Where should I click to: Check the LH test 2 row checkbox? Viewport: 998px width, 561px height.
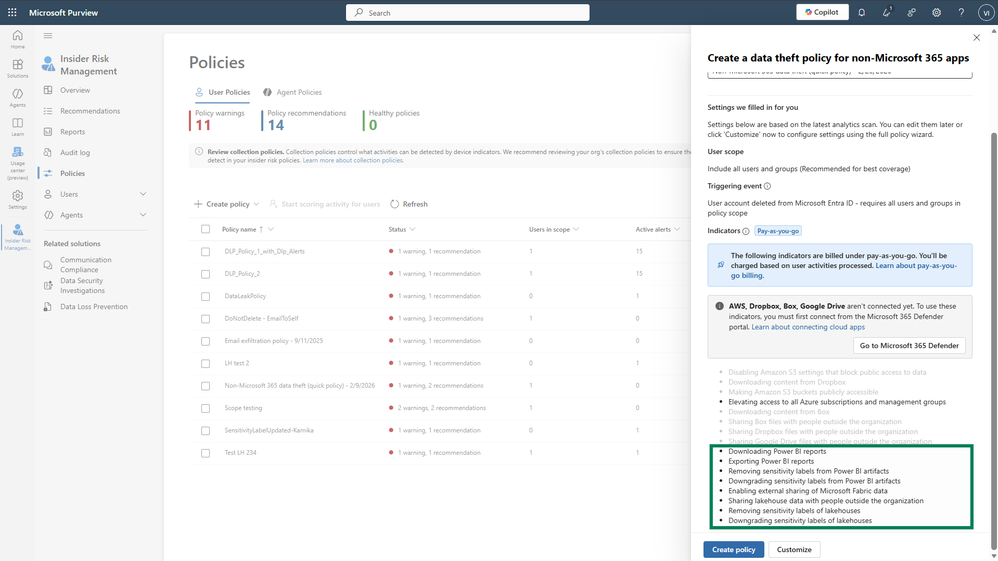tap(205, 363)
